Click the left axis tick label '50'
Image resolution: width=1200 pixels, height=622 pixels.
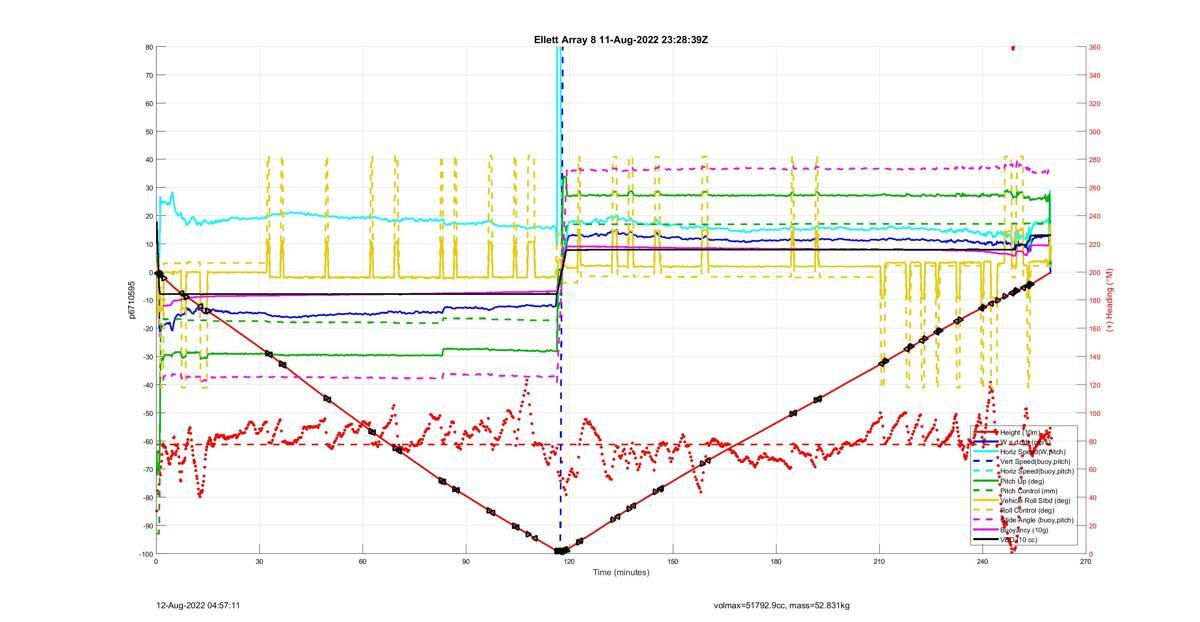(148, 131)
